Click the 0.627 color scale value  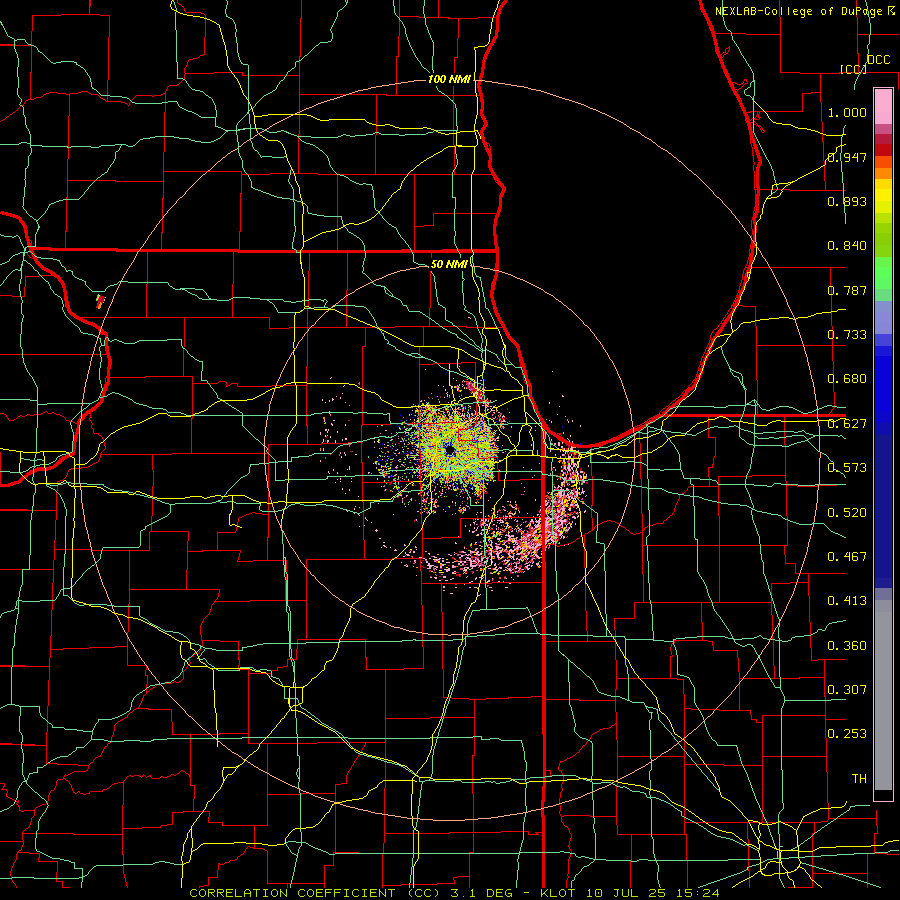tap(847, 424)
